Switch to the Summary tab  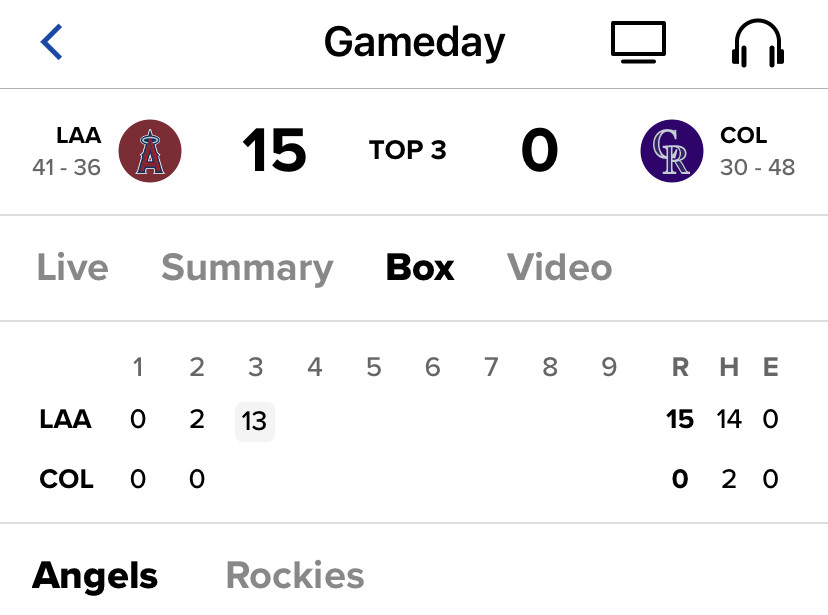click(247, 269)
